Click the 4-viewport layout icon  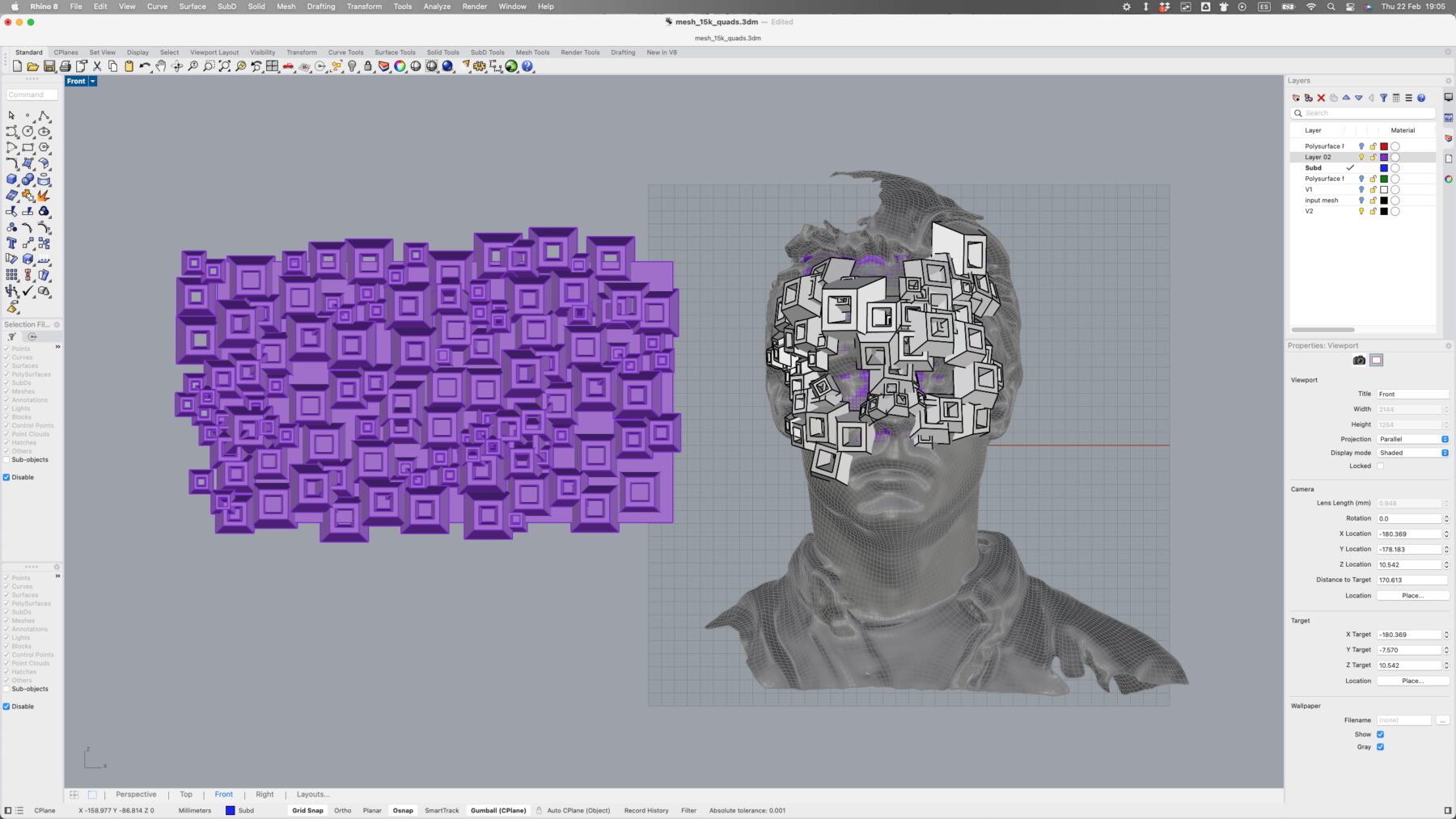pos(273,66)
